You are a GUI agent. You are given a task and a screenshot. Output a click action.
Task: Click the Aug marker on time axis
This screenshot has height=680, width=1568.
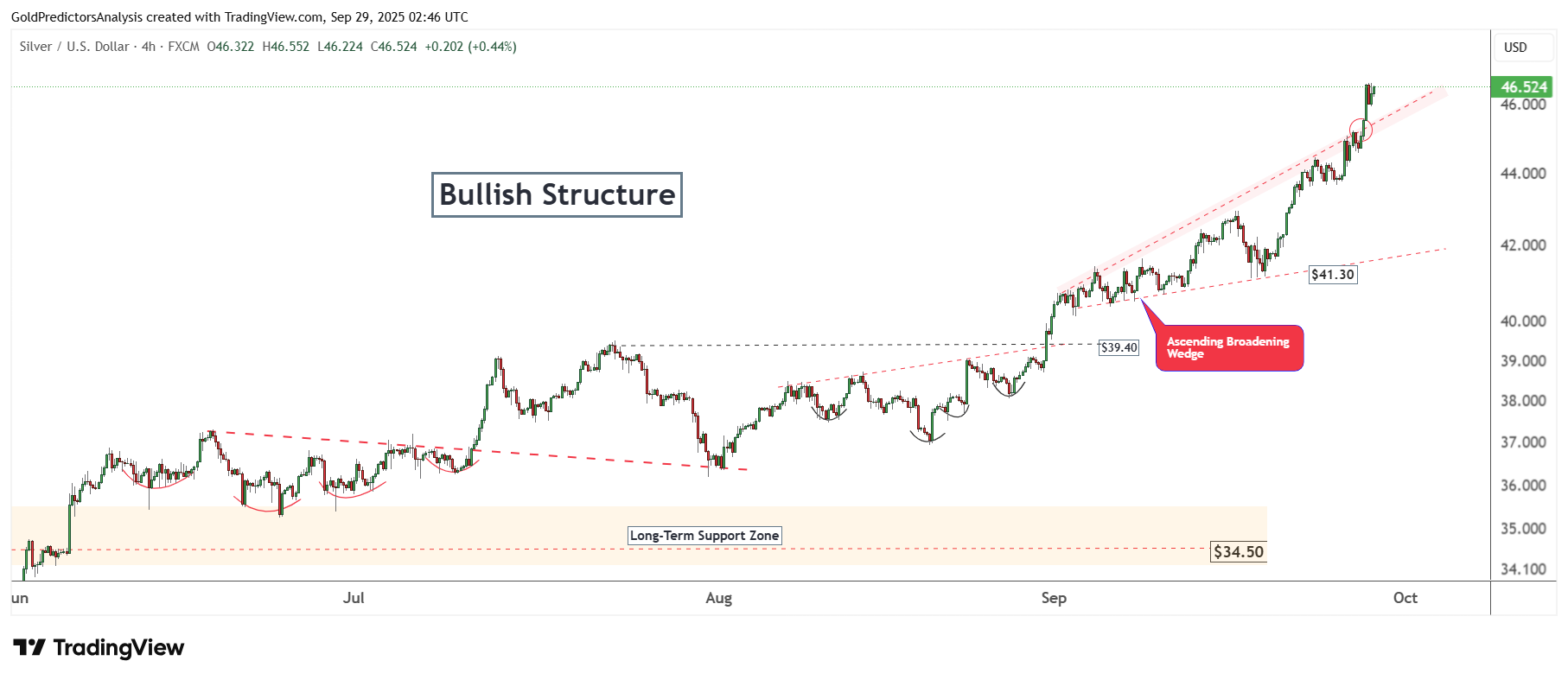tap(718, 598)
